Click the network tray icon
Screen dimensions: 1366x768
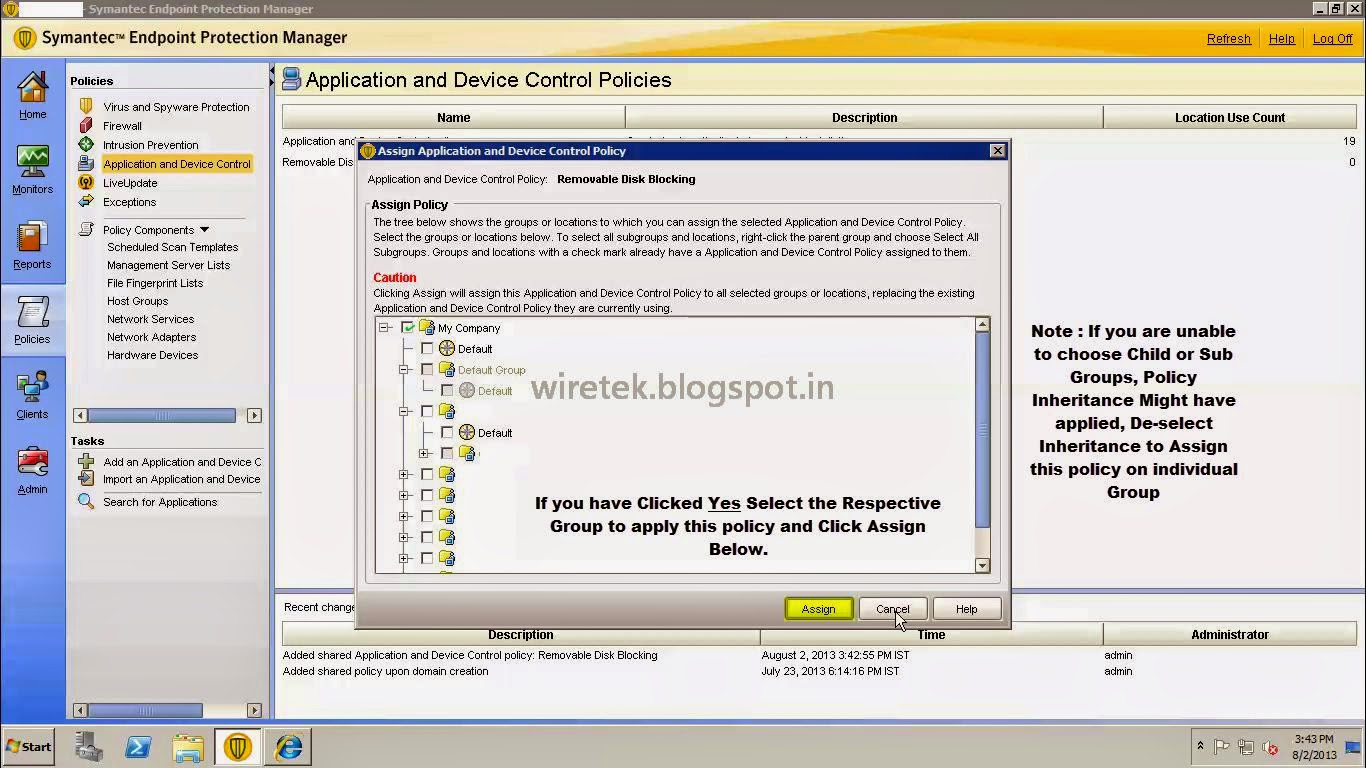click(1246, 747)
